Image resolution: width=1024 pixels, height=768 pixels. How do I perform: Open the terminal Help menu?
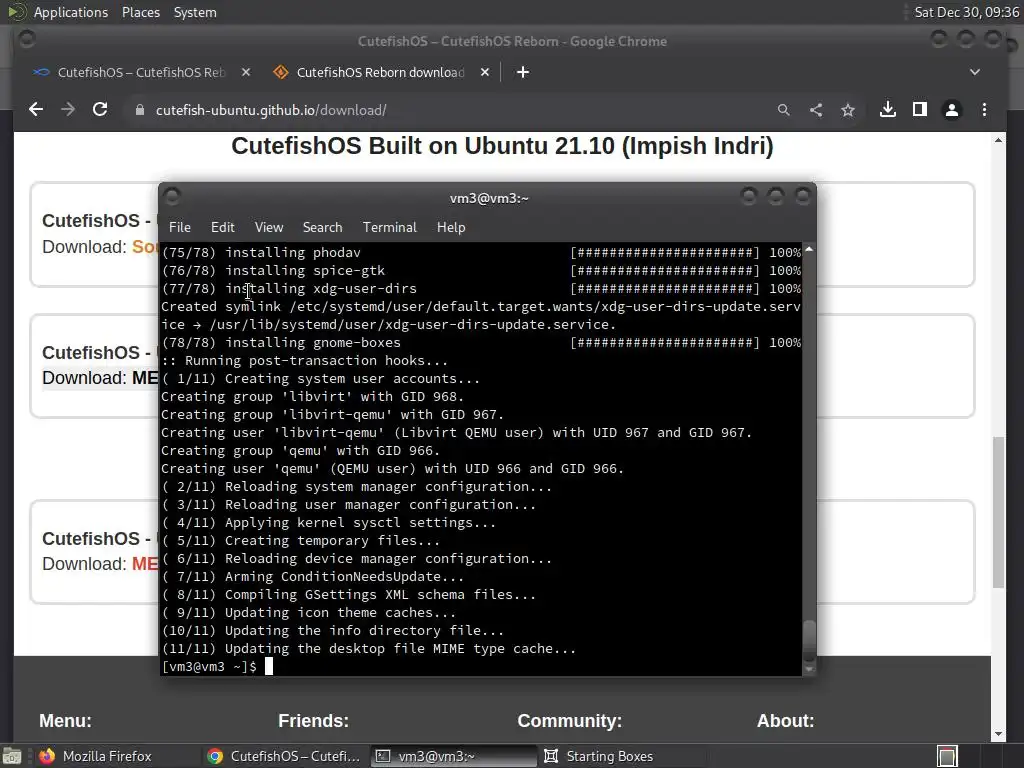pos(451,227)
